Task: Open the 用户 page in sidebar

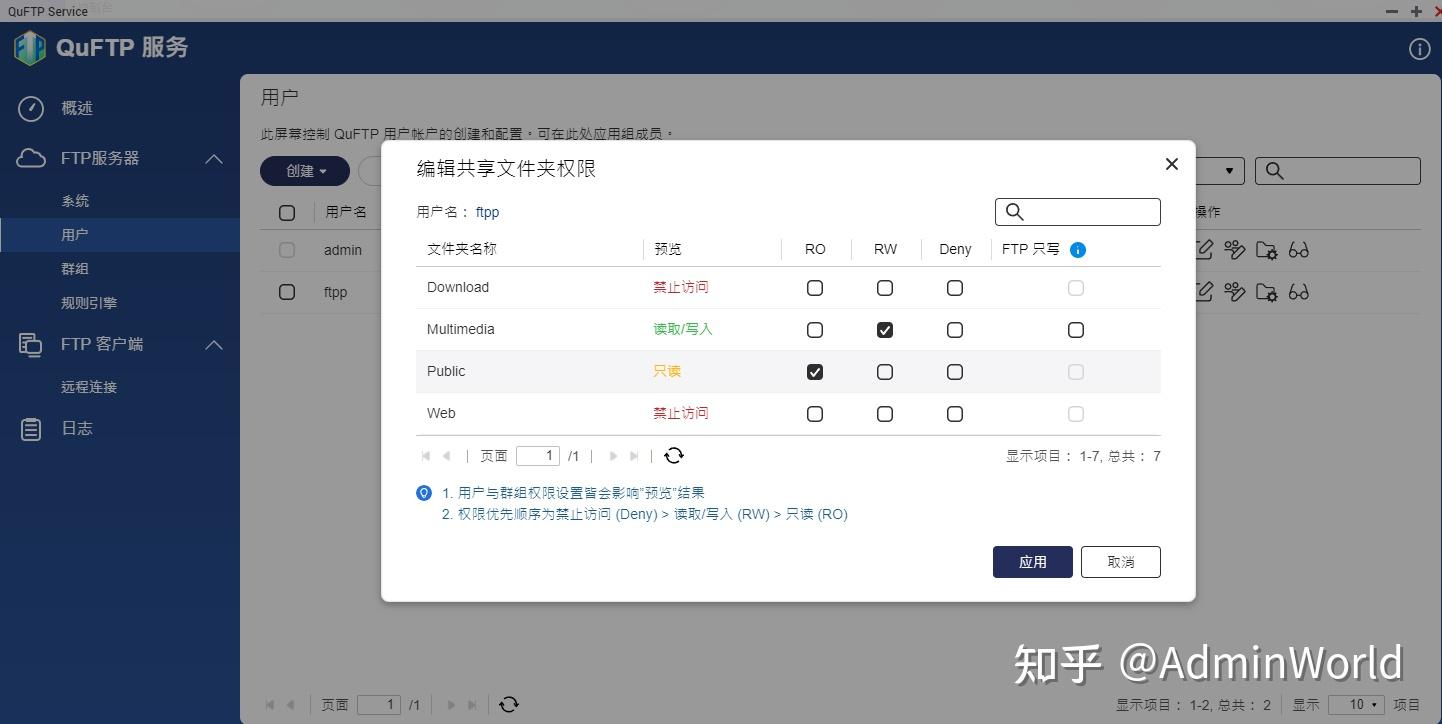Action: 75,234
